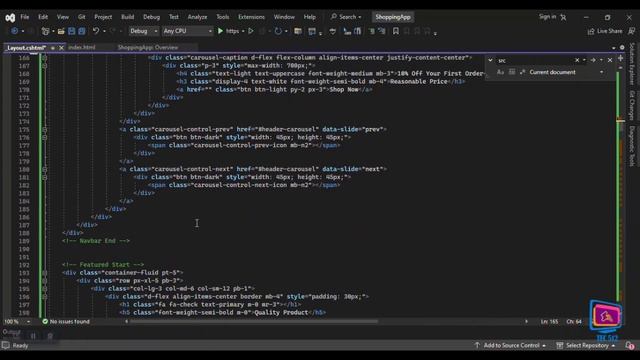Screen dimensions: 640x360
Task: Click the Navigate Backward toolbar icon
Action: pyautogui.click(x=14, y=31)
